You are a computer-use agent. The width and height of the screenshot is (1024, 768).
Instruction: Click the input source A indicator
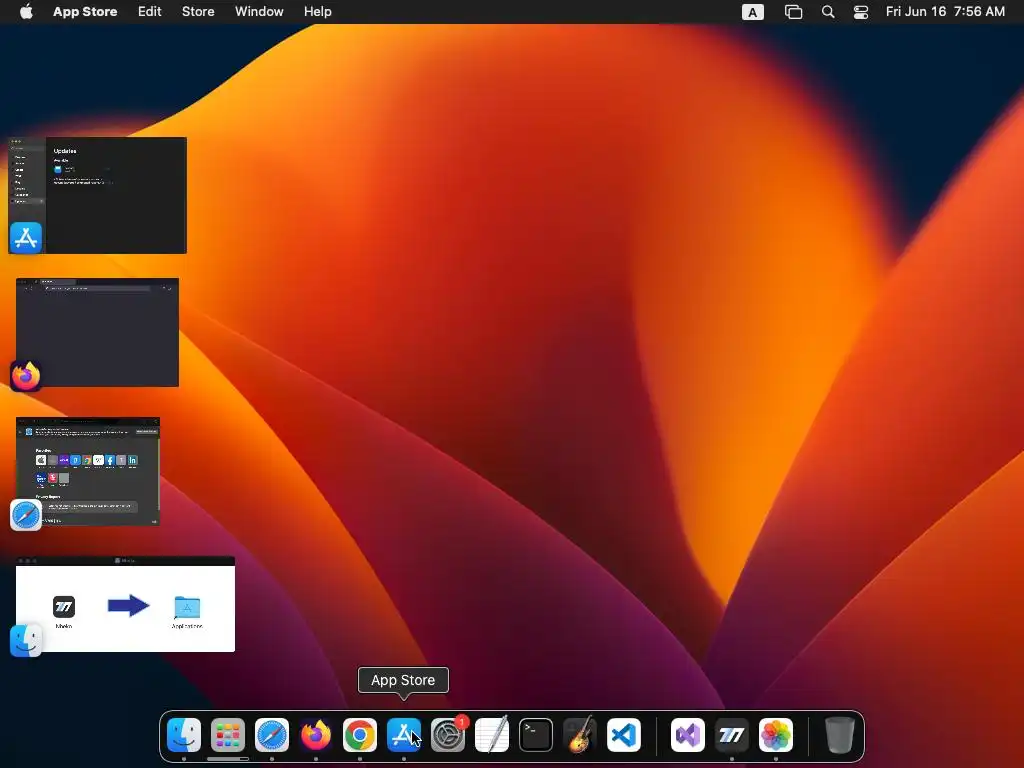[752, 12]
